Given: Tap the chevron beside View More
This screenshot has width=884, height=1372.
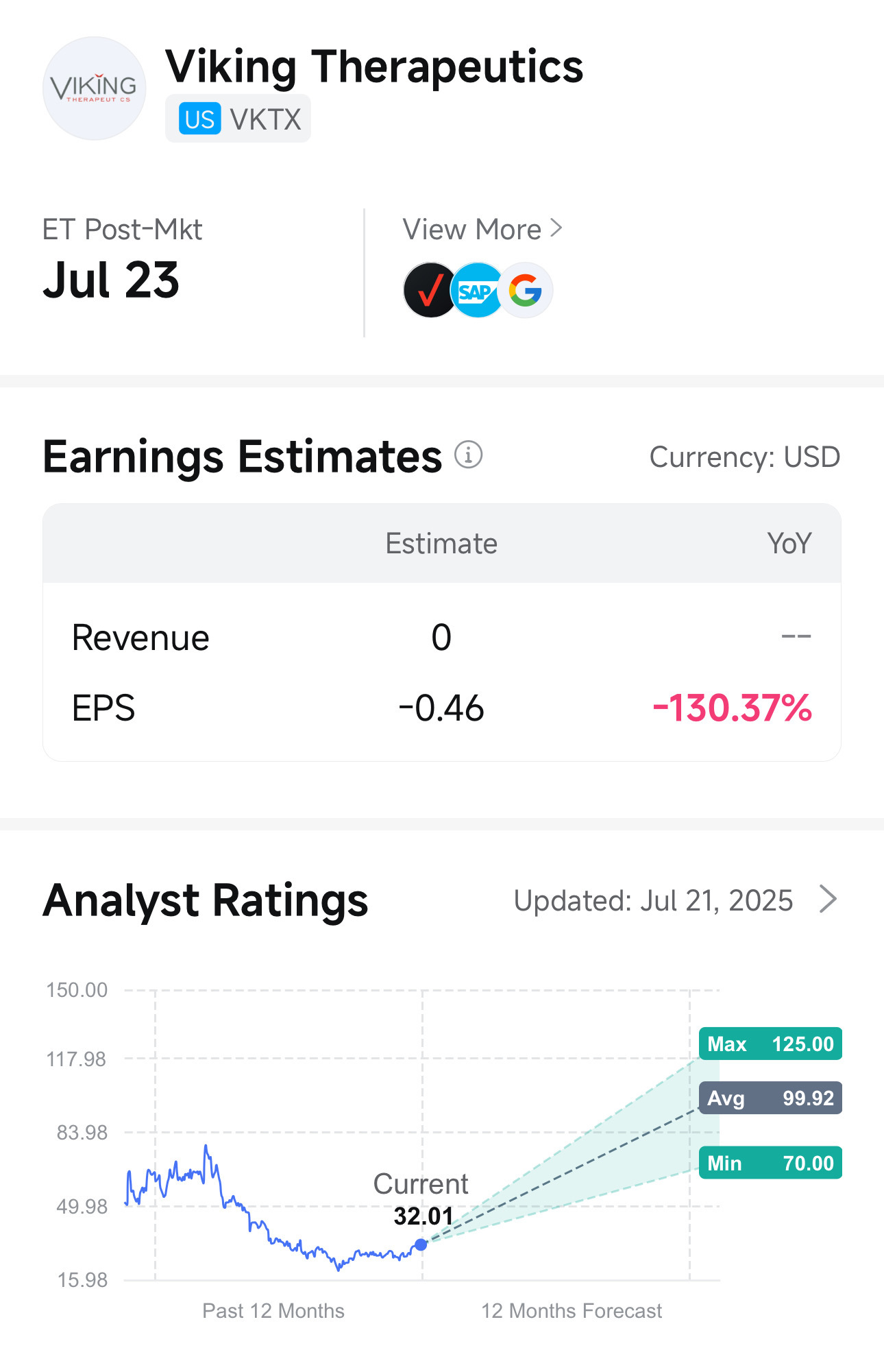Looking at the screenshot, I should [x=556, y=228].
